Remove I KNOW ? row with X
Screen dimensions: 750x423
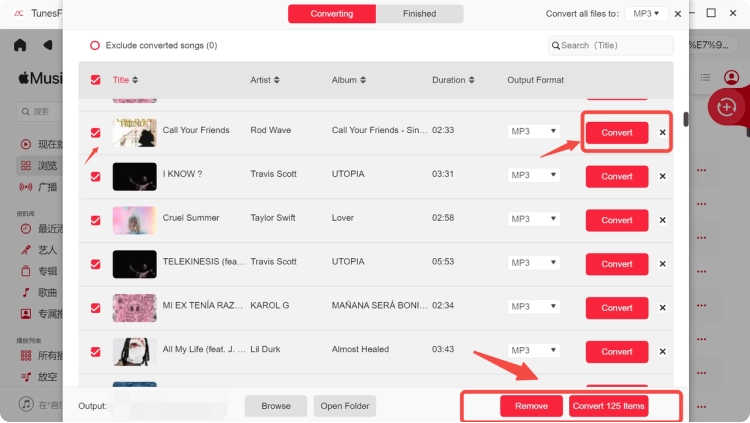pos(662,177)
